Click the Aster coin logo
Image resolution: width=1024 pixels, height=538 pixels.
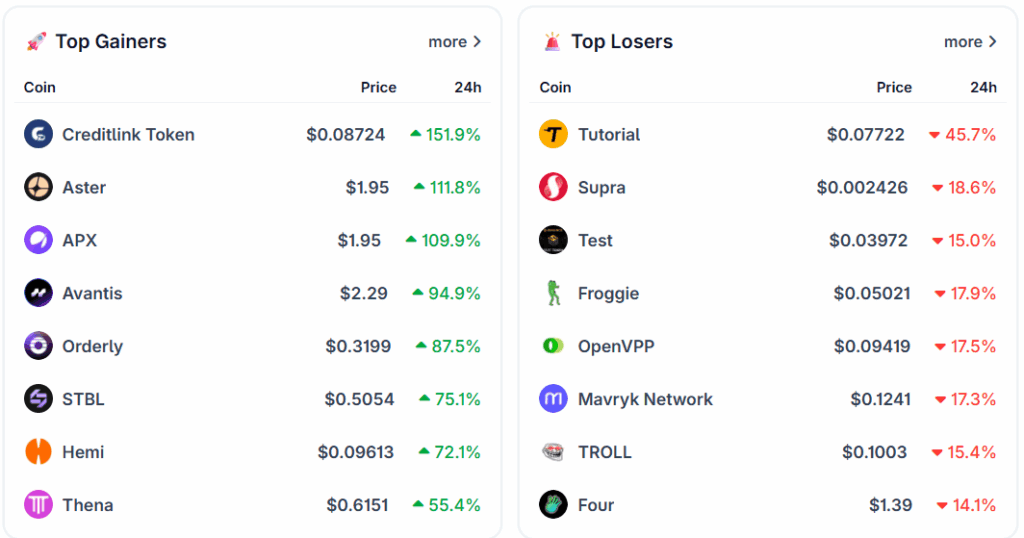[x=38, y=187]
